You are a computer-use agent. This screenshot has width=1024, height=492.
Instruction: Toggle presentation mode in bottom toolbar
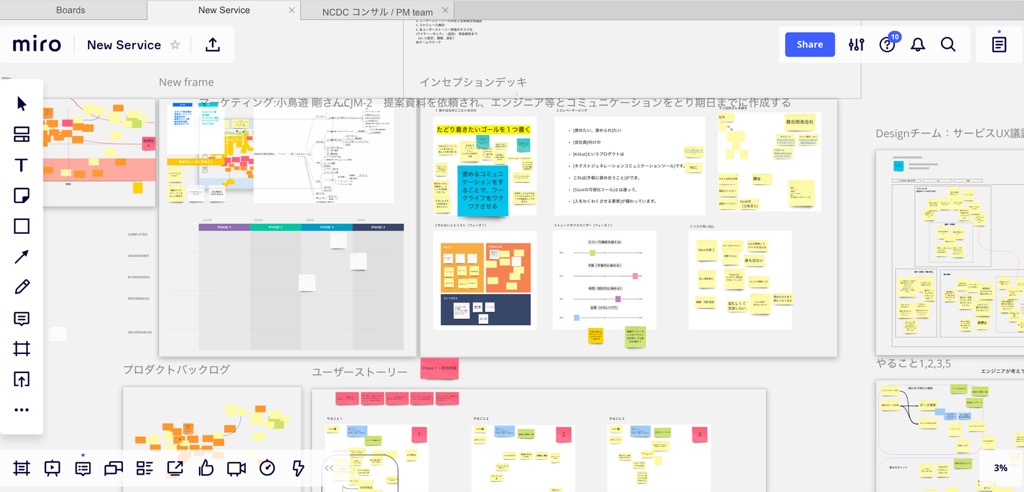[x=52, y=468]
